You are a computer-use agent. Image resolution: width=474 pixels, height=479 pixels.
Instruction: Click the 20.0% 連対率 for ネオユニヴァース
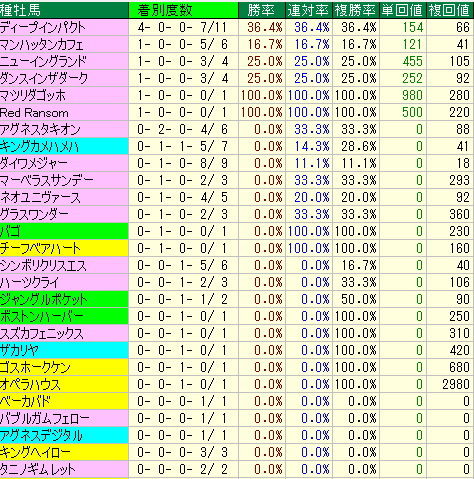[312, 197]
